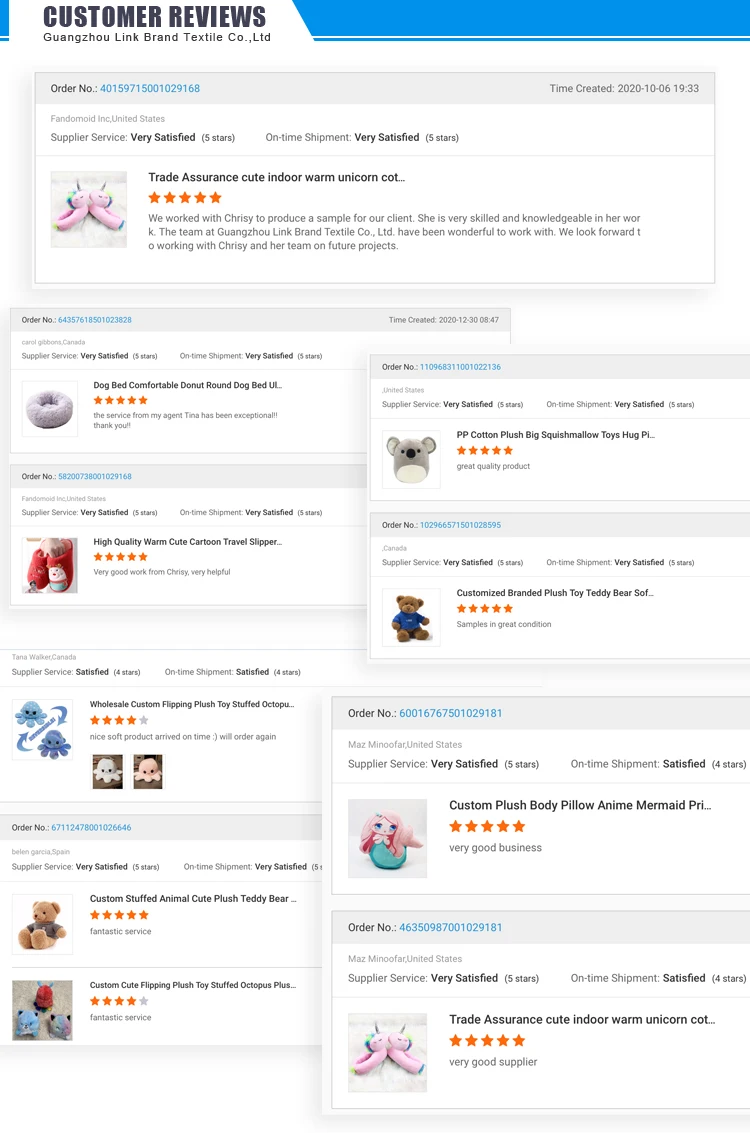Open order number 60016767501029181 link
The width and height of the screenshot is (750, 1133).
pyautogui.click(x=450, y=713)
